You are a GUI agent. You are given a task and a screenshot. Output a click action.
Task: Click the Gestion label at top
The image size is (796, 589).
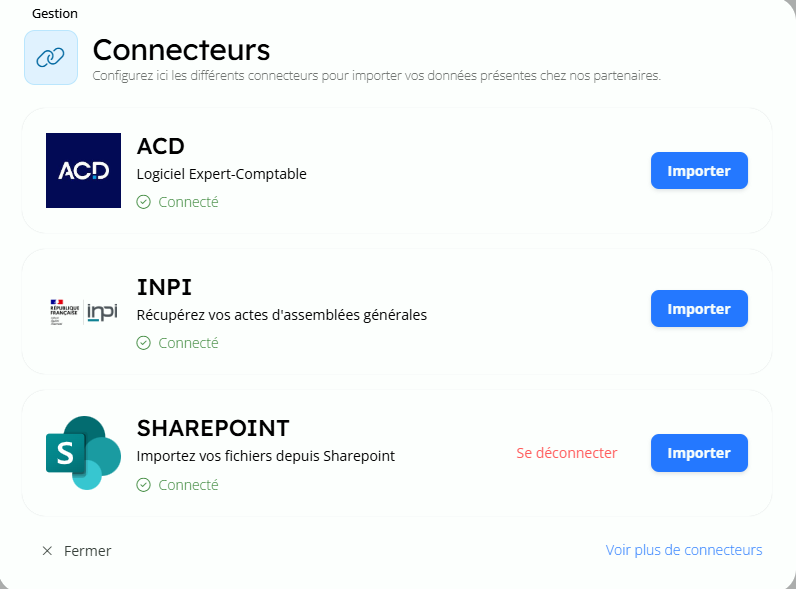[x=55, y=14]
